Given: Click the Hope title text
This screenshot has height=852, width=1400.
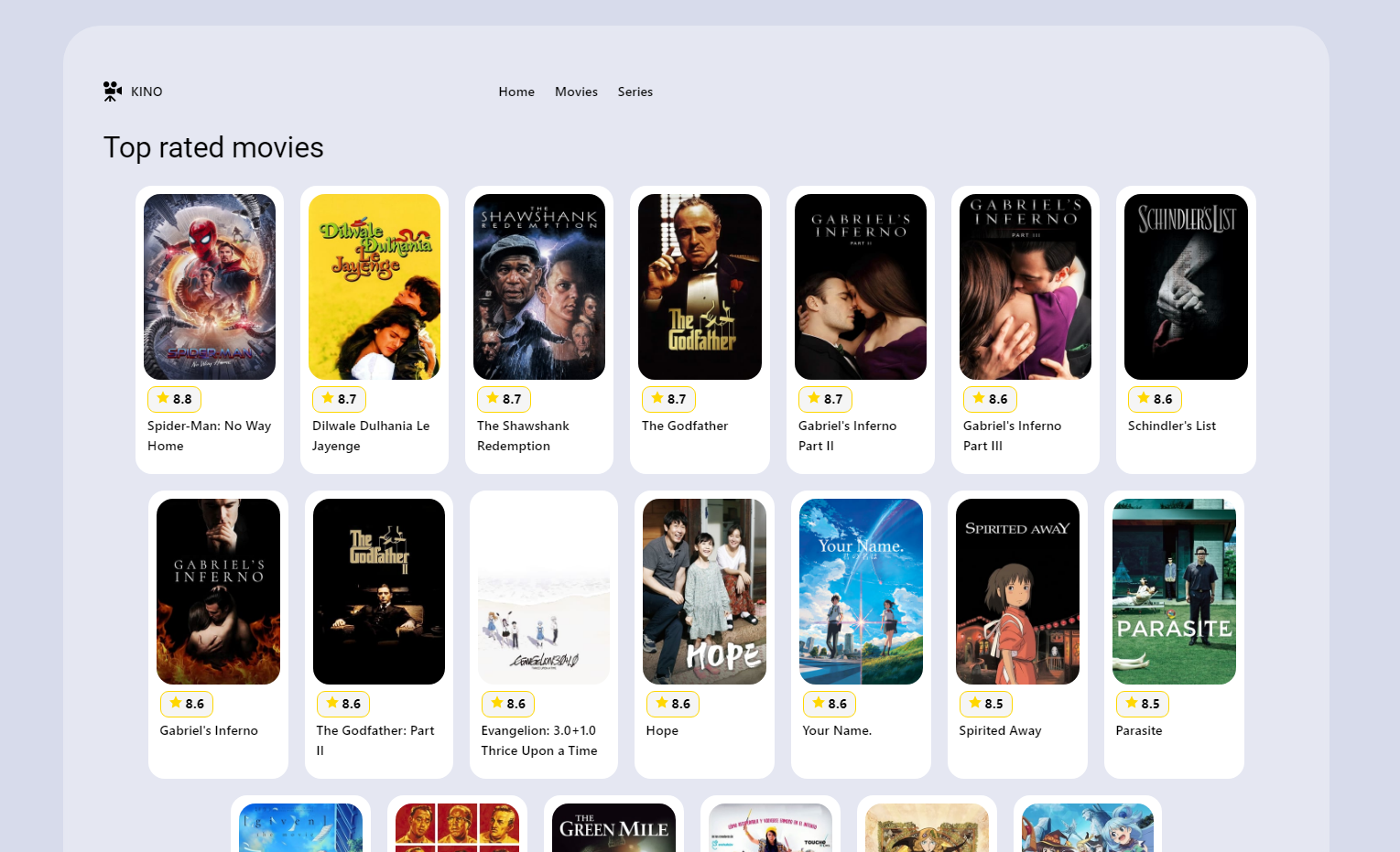Looking at the screenshot, I should 662,730.
